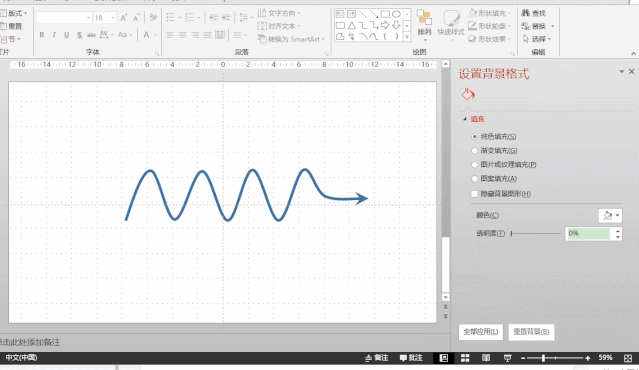
Task: Switch to reading view
Action: (x=486, y=358)
